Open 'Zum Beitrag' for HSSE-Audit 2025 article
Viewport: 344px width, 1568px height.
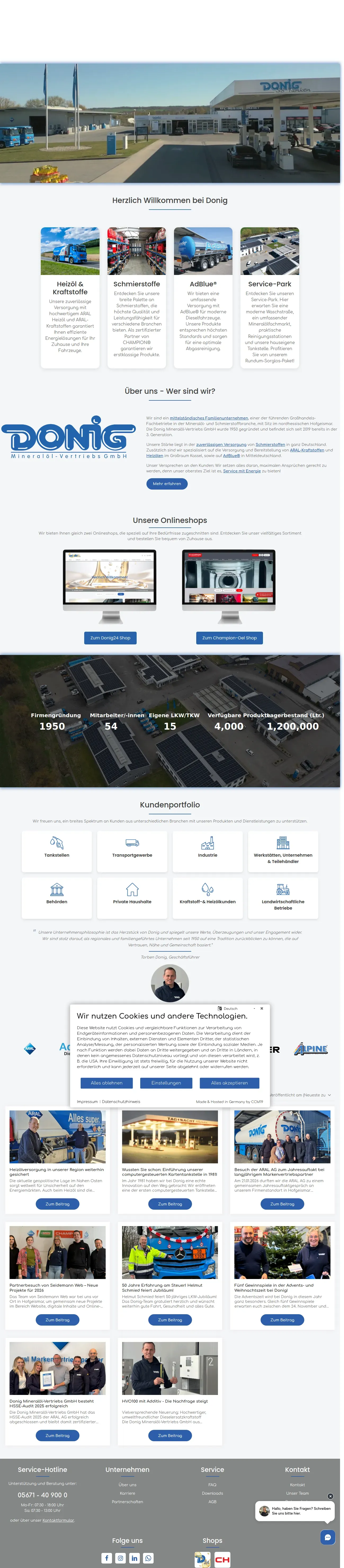58,1435
